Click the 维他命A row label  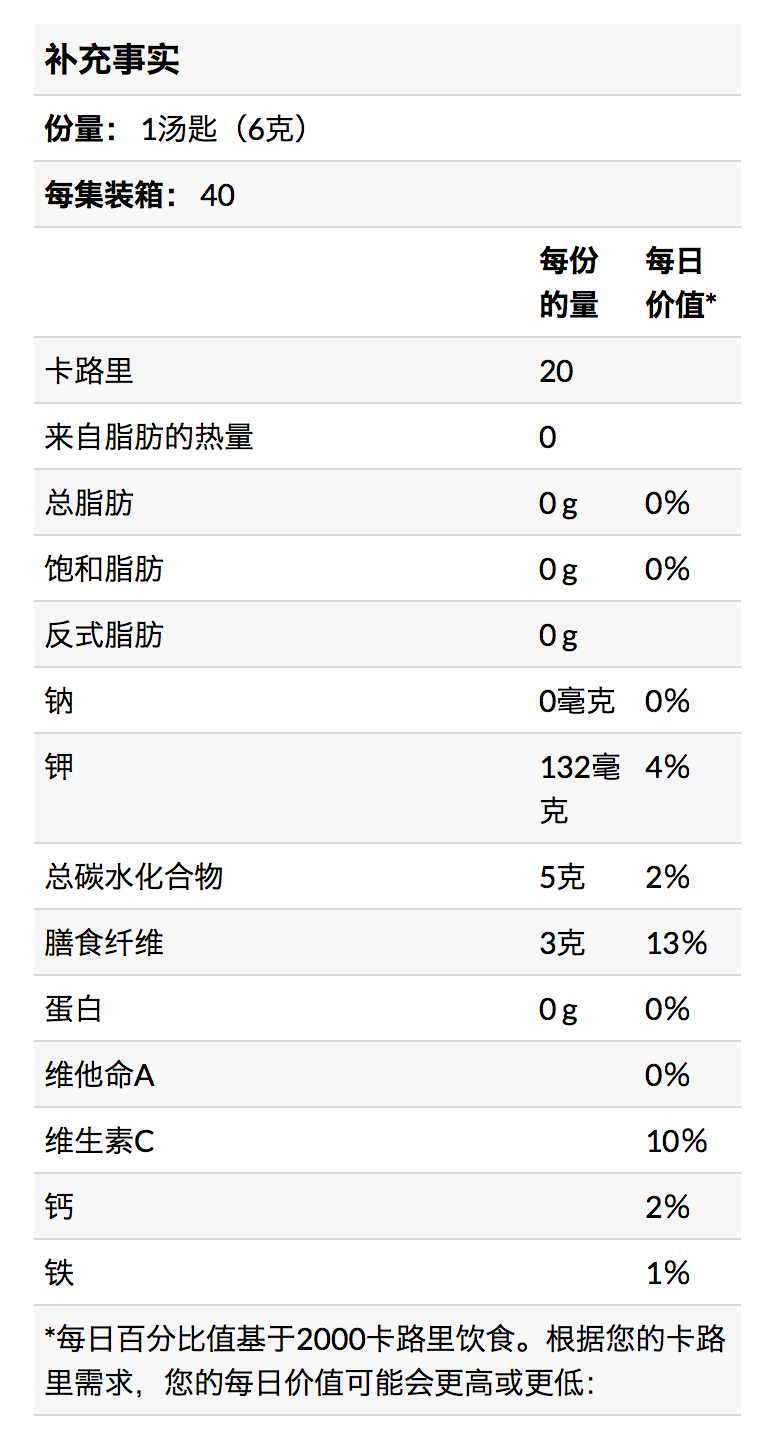click(100, 1075)
